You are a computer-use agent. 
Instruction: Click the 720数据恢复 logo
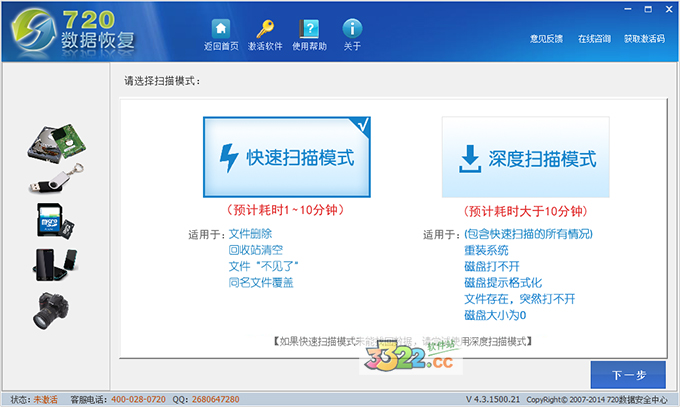tap(74, 32)
